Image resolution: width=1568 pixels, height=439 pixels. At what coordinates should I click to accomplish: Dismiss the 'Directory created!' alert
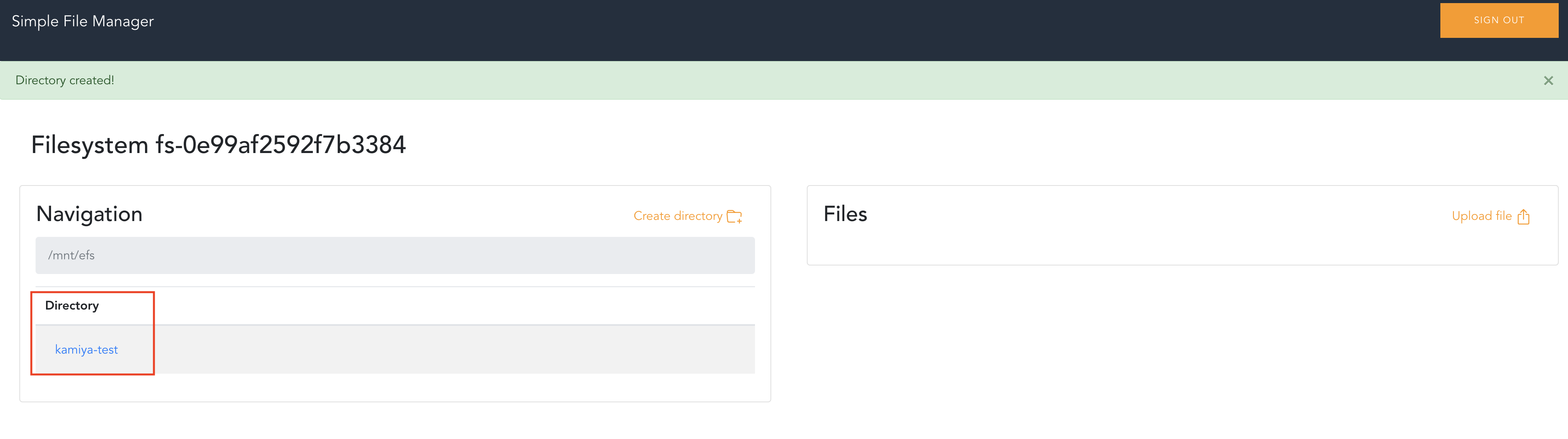tap(1549, 80)
